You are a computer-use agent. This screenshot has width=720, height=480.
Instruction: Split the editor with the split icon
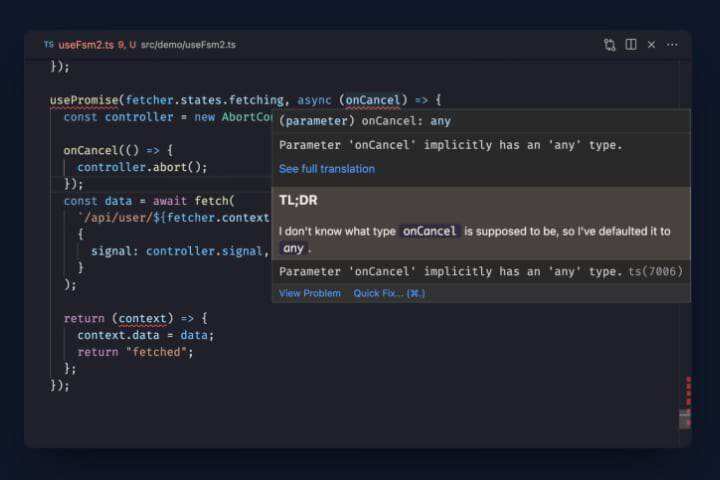pos(631,45)
